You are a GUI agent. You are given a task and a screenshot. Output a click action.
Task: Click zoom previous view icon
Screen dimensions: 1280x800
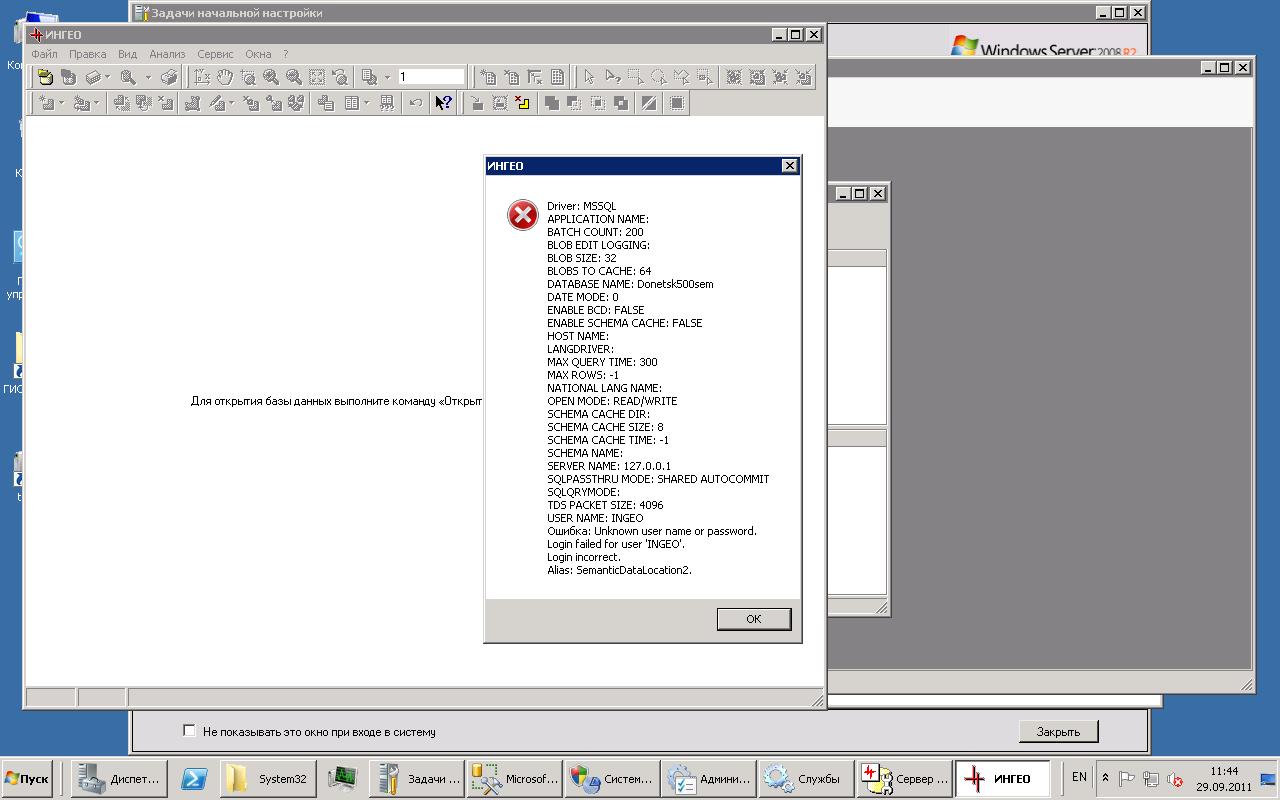(x=339, y=77)
